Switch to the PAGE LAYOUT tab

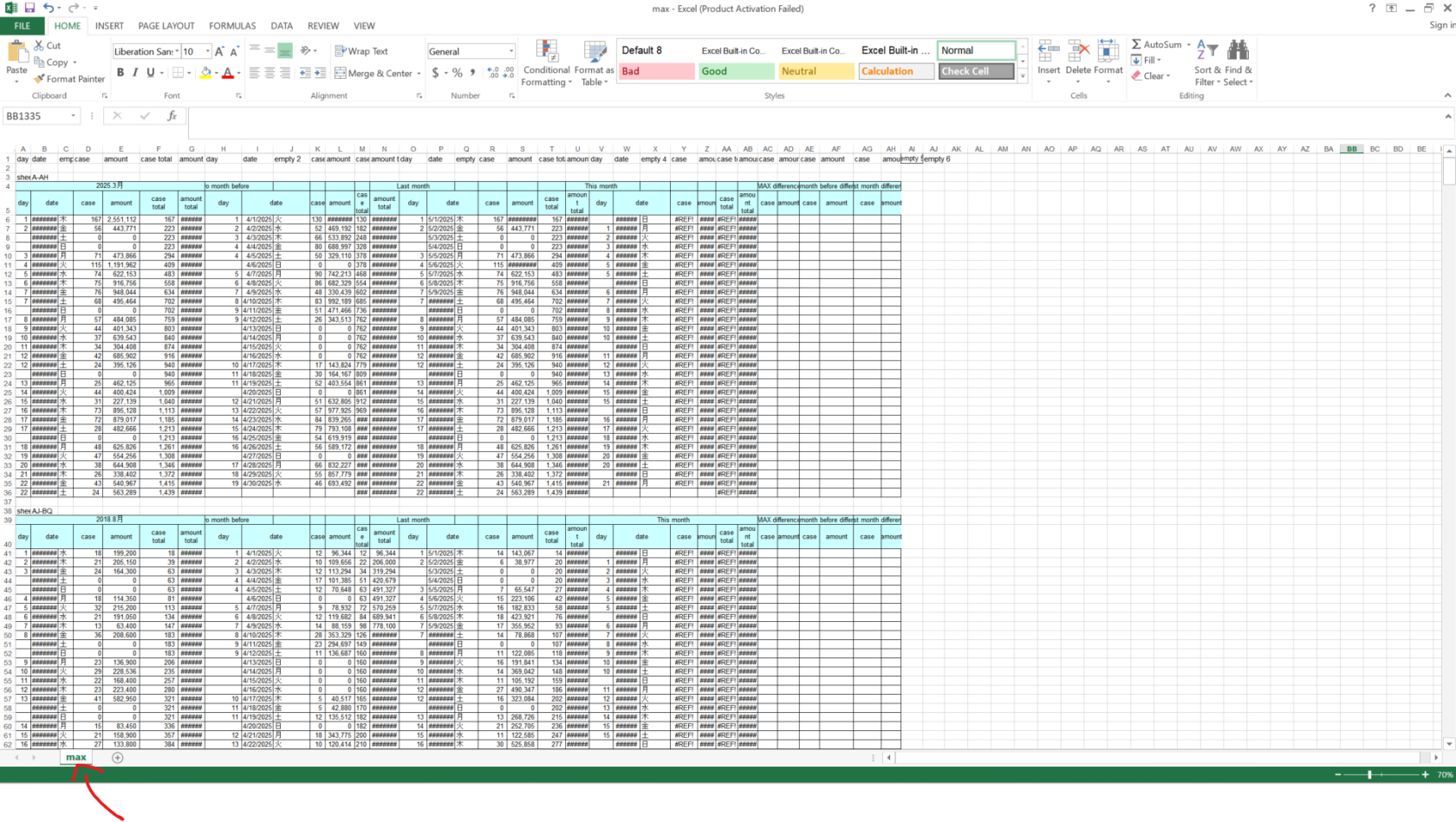click(166, 26)
